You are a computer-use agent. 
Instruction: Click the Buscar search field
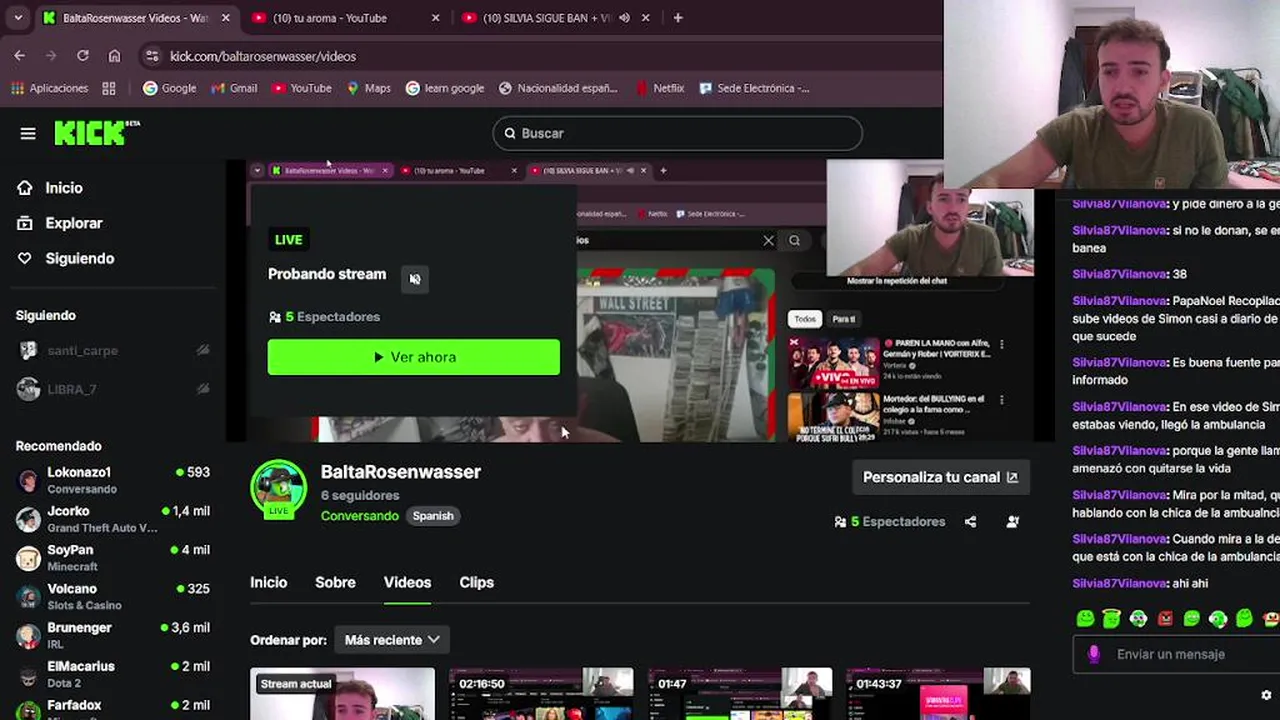[677, 133]
